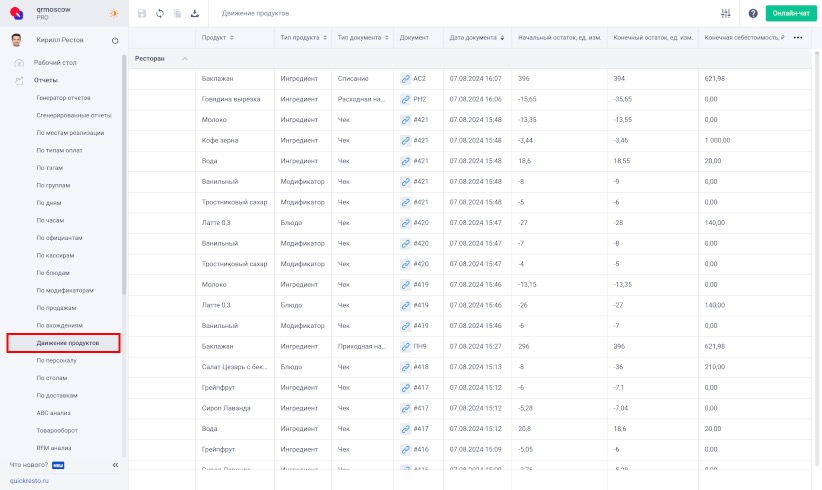Screen dimensions: 822x490
Task: Click Отчеты section in sidebar
Action: (46, 80)
